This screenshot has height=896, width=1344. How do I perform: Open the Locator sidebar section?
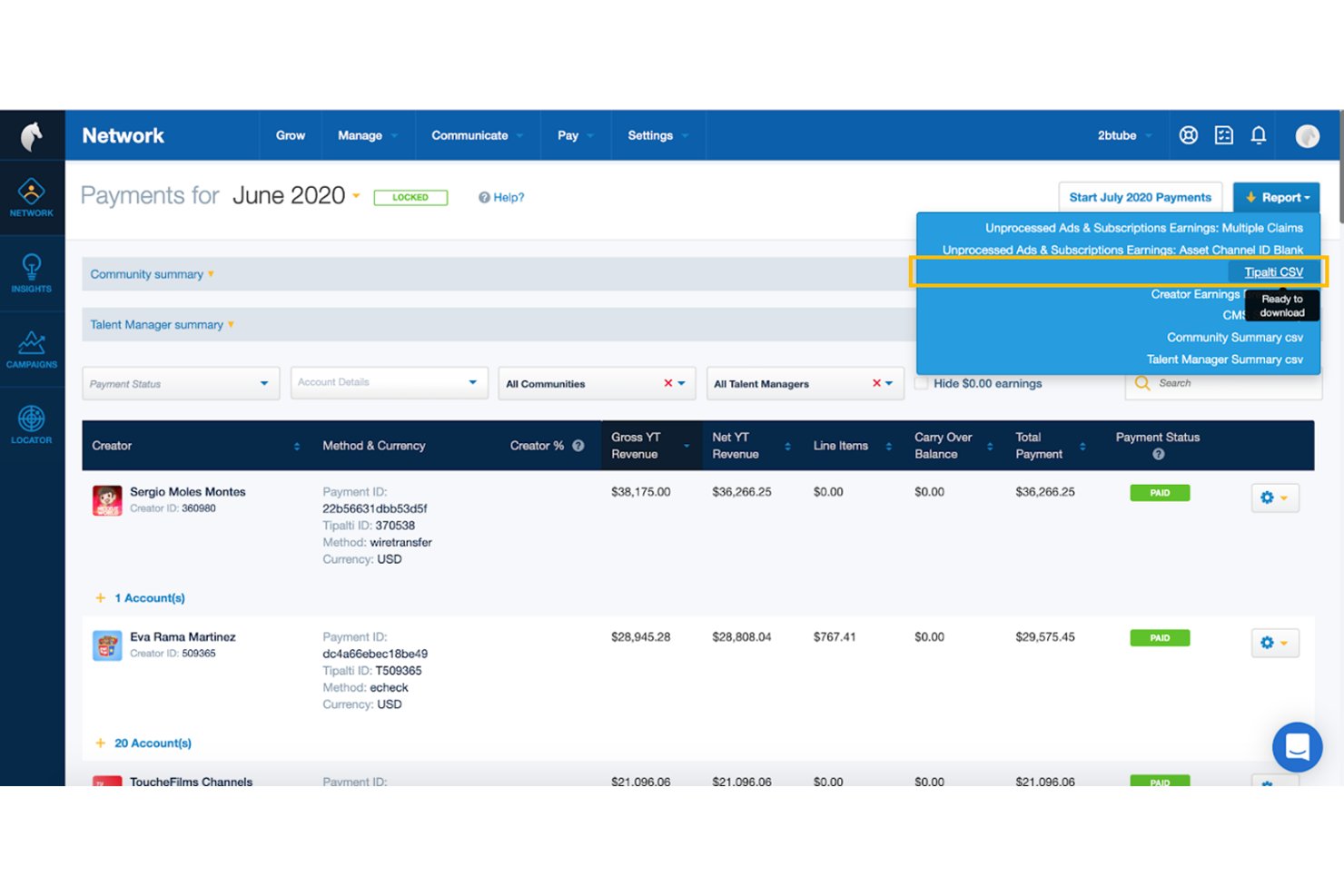click(x=32, y=425)
